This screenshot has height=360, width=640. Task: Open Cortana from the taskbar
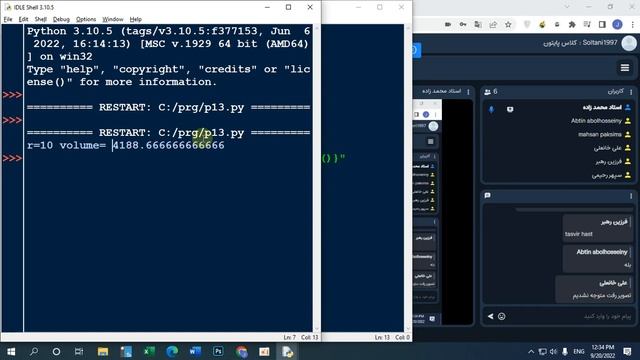click(x=56, y=351)
